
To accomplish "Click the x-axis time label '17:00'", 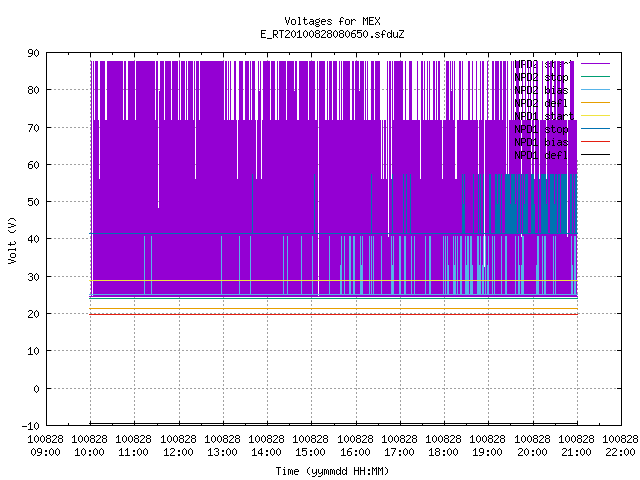I will tap(400, 453).
